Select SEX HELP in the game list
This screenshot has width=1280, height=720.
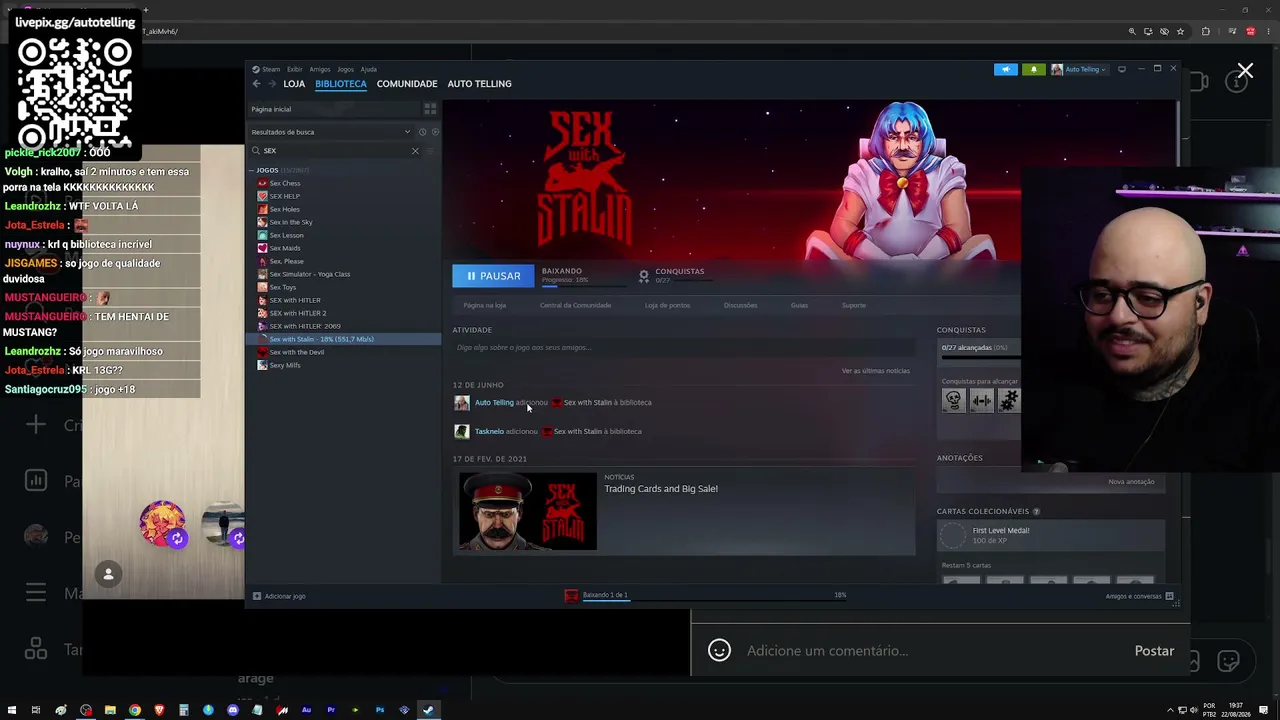pyautogui.click(x=285, y=196)
